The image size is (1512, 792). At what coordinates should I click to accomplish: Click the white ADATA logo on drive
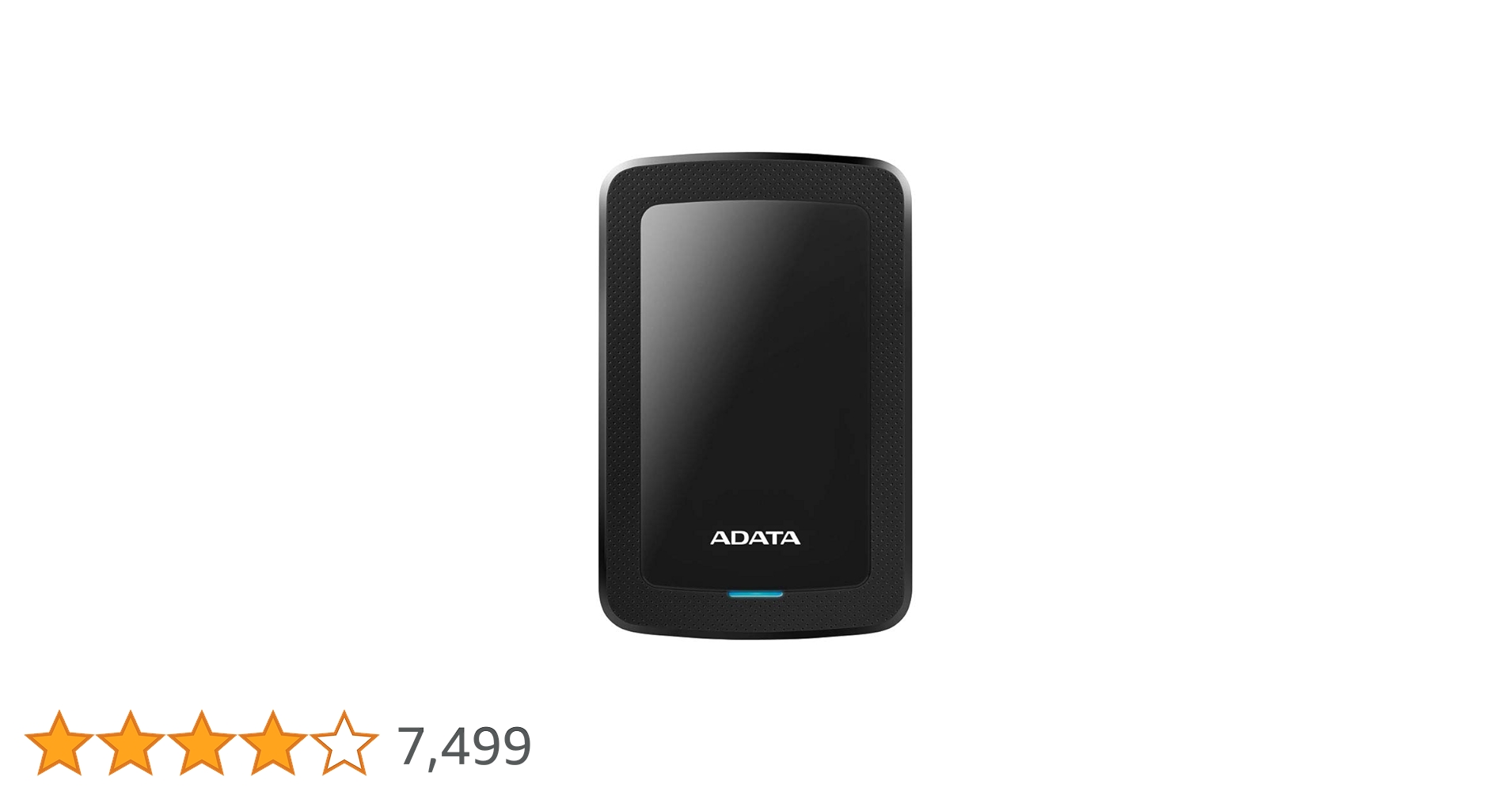755,538
